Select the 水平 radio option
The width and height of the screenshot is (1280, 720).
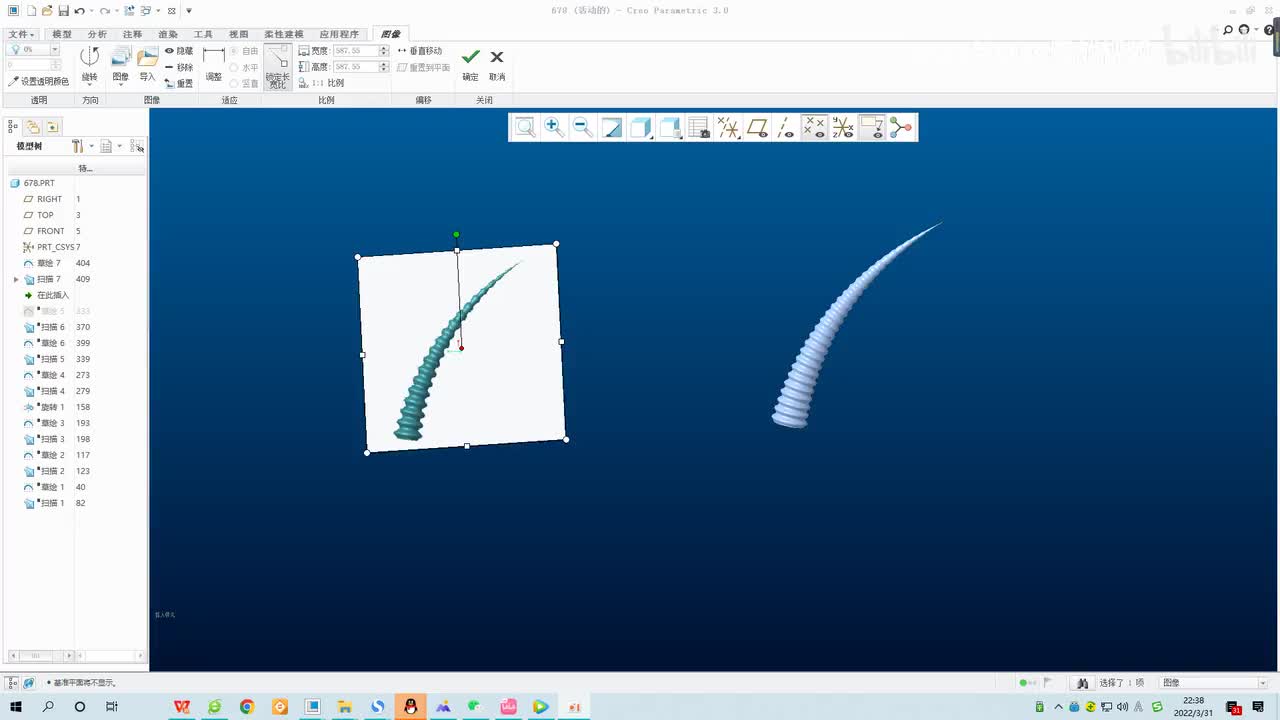[245, 67]
